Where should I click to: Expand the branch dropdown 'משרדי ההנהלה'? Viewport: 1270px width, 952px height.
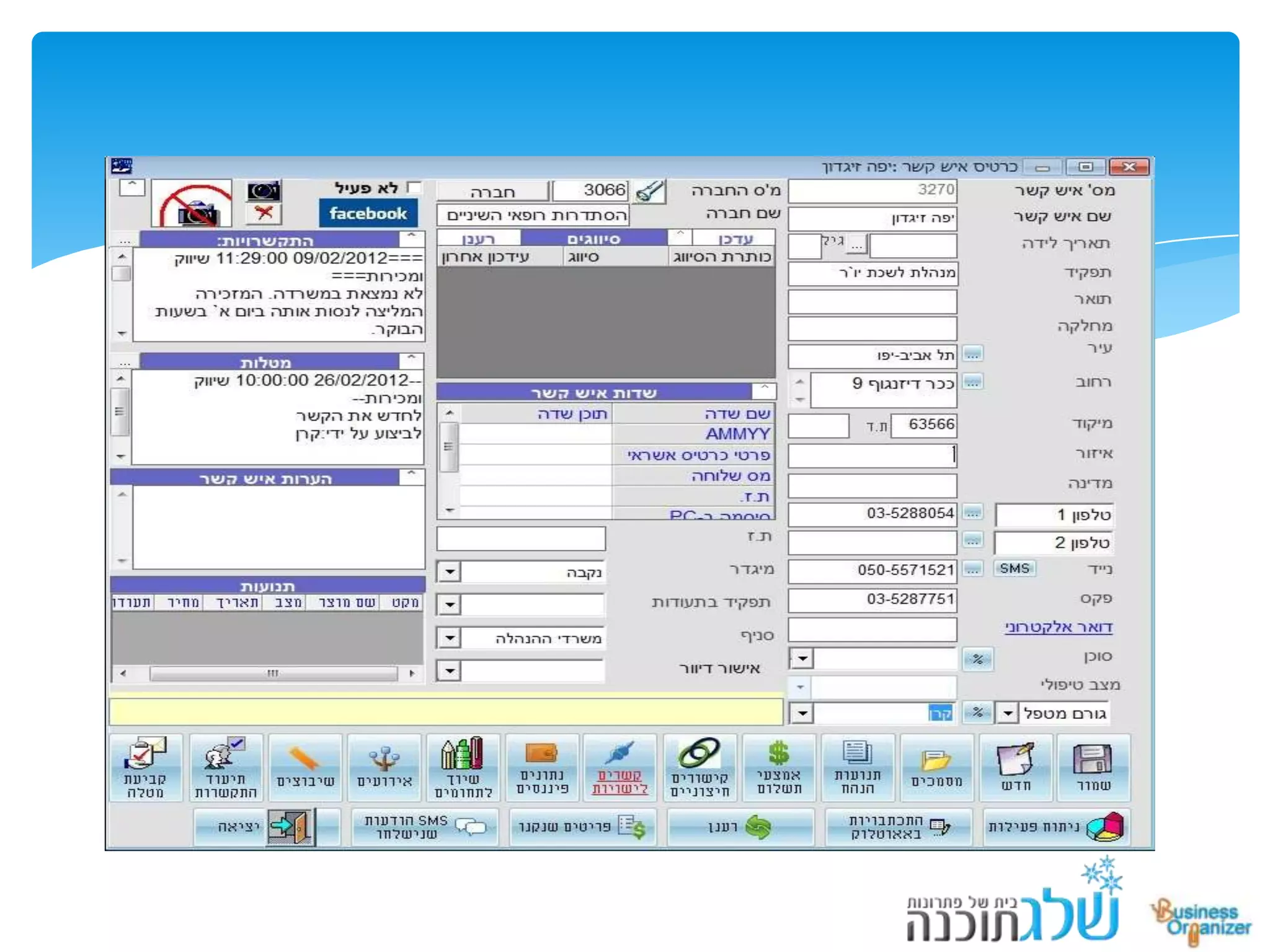click(450, 638)
